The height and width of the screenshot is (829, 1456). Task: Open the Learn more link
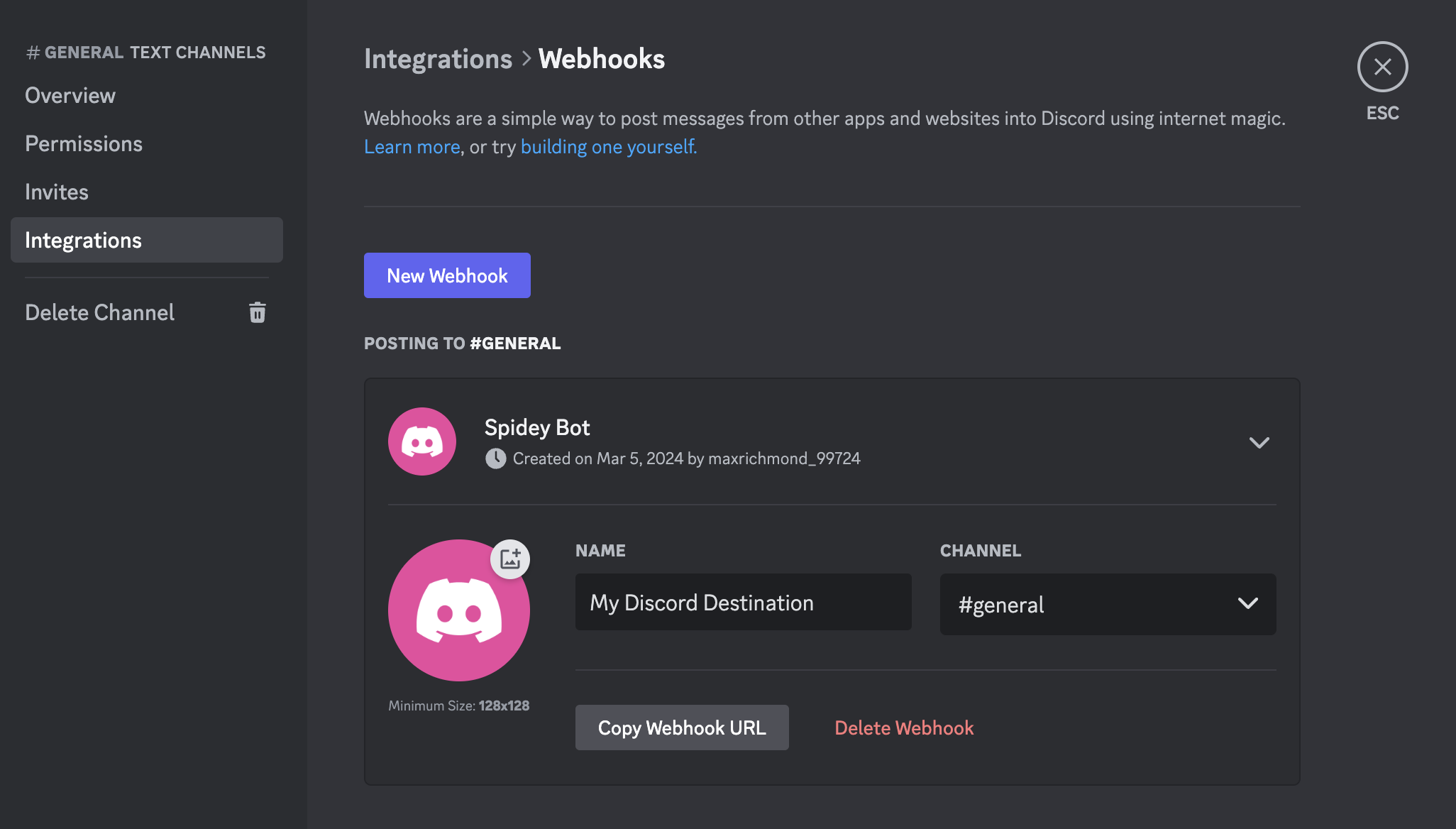click(x=412, y=146)
